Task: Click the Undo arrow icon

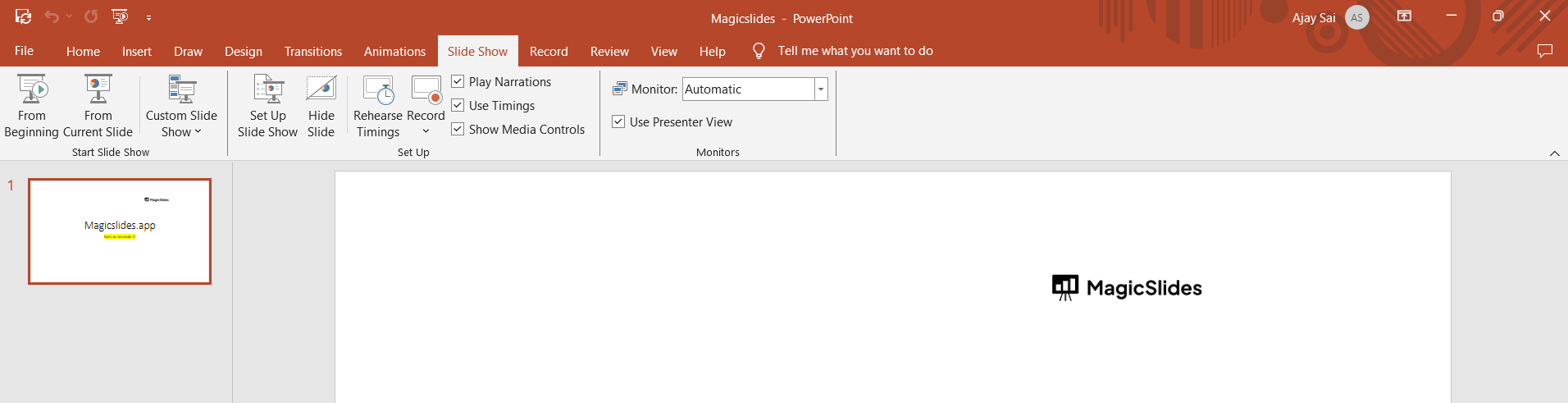Action: click(x=52, y=16)
